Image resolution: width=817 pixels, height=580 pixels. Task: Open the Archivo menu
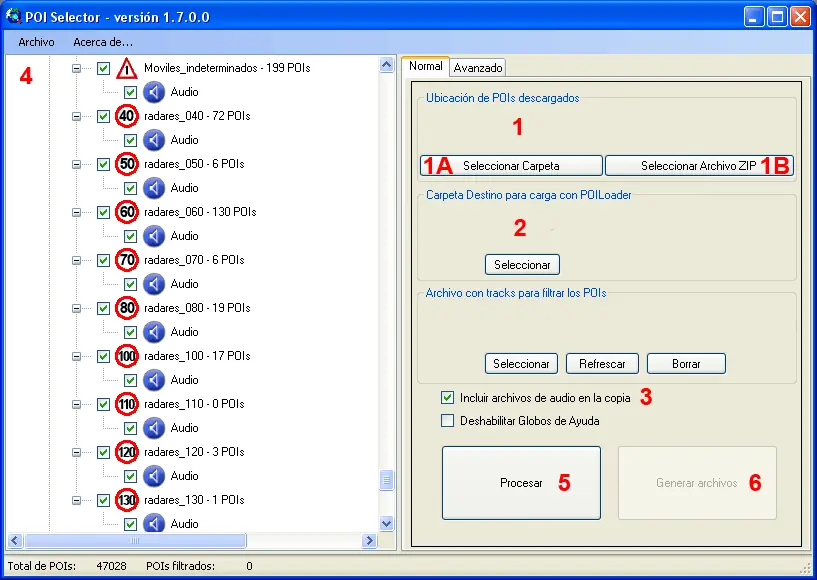point(36,42)
